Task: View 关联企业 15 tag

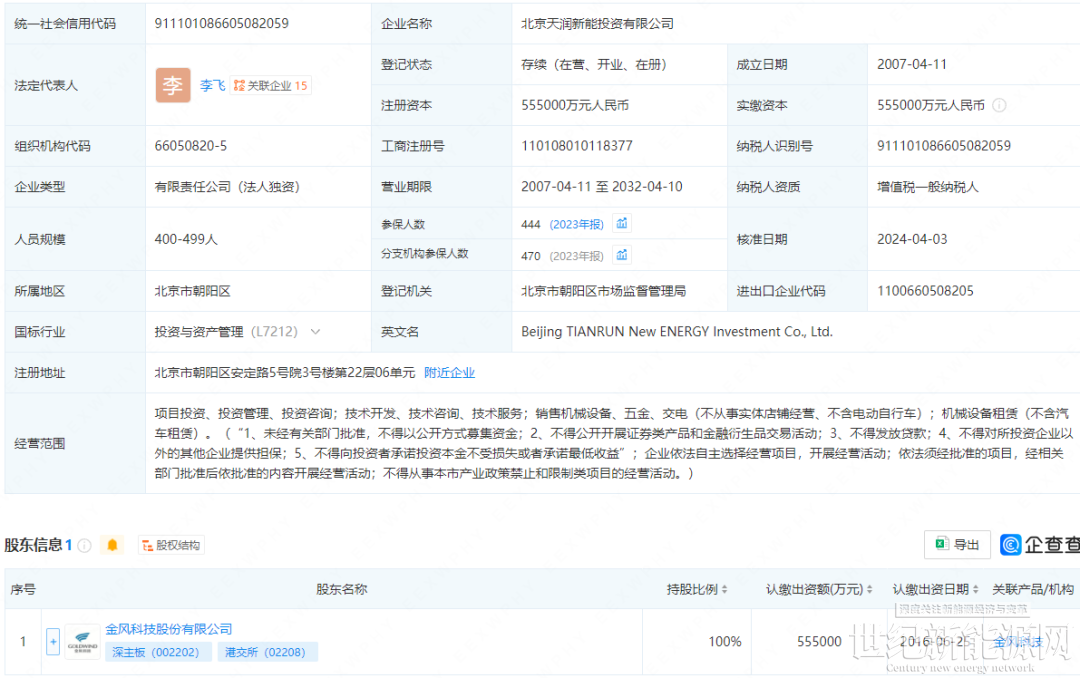Action: pyautogui.click(x=271, y=85)
